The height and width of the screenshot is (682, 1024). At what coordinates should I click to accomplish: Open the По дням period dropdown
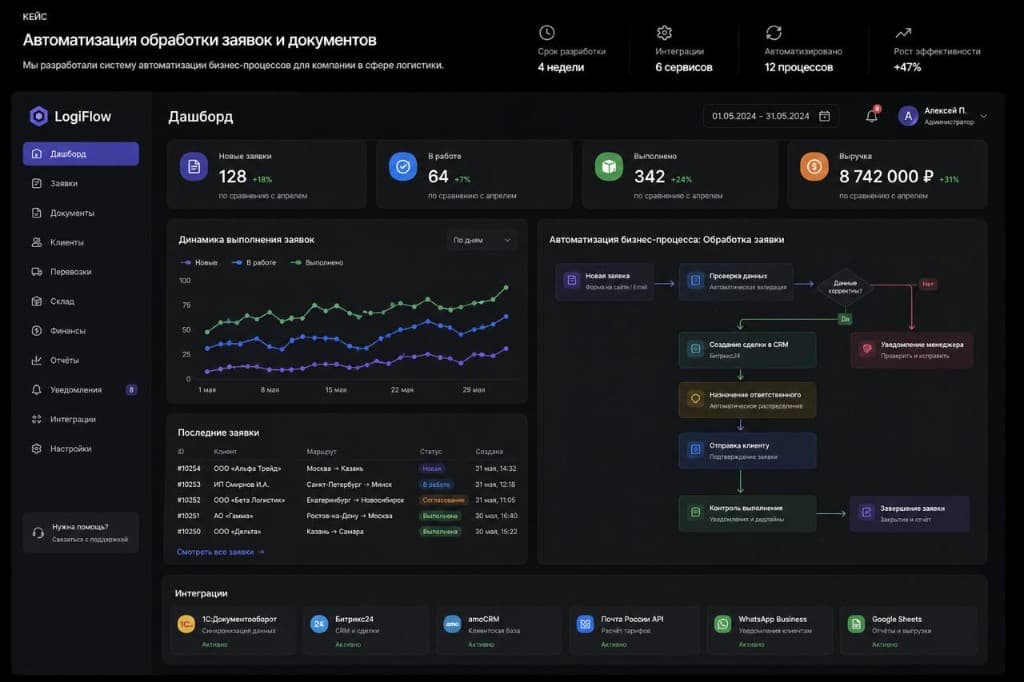coord(482,240)
